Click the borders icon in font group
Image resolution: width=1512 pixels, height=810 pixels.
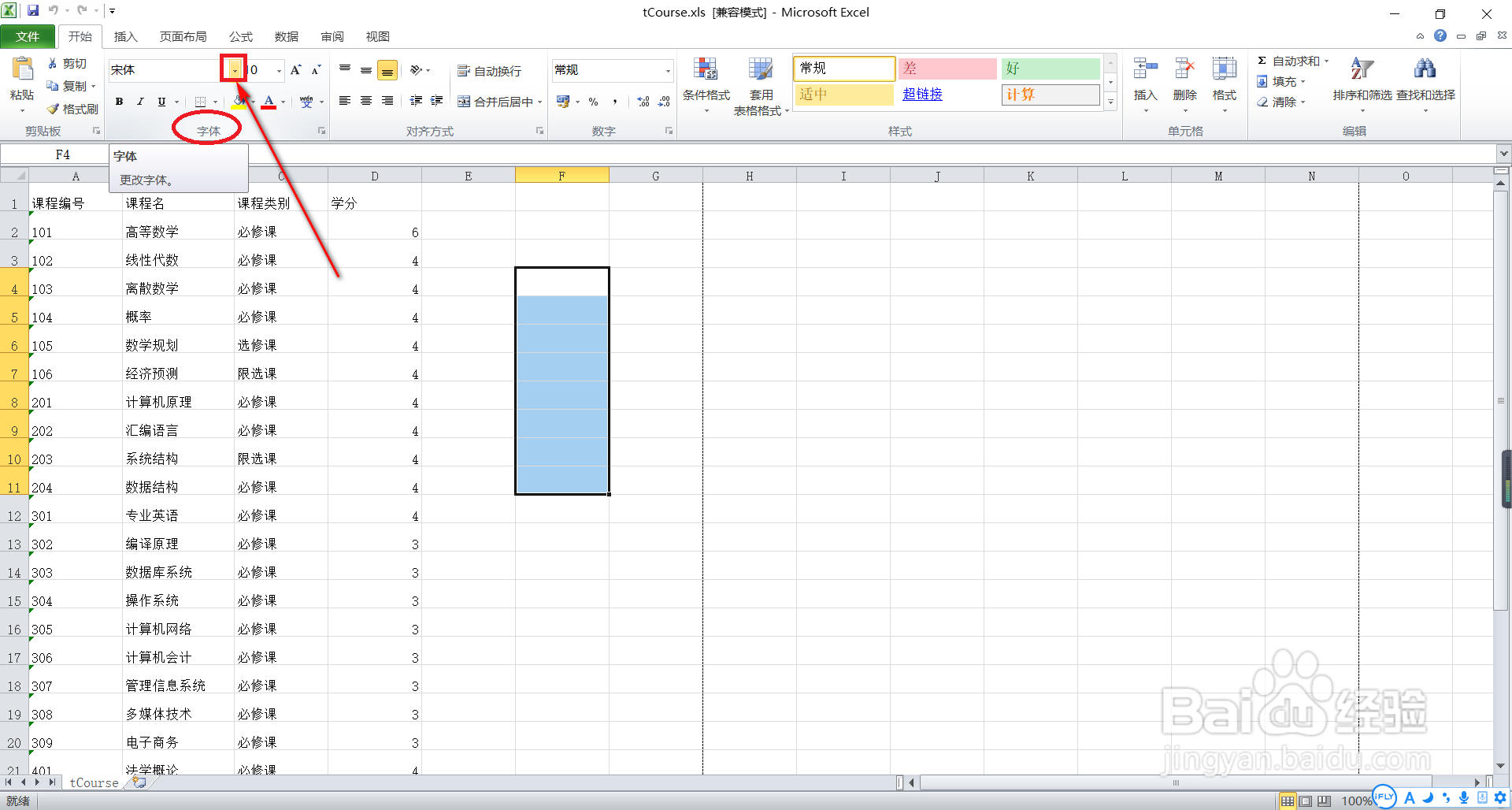[x=200, y=102]
